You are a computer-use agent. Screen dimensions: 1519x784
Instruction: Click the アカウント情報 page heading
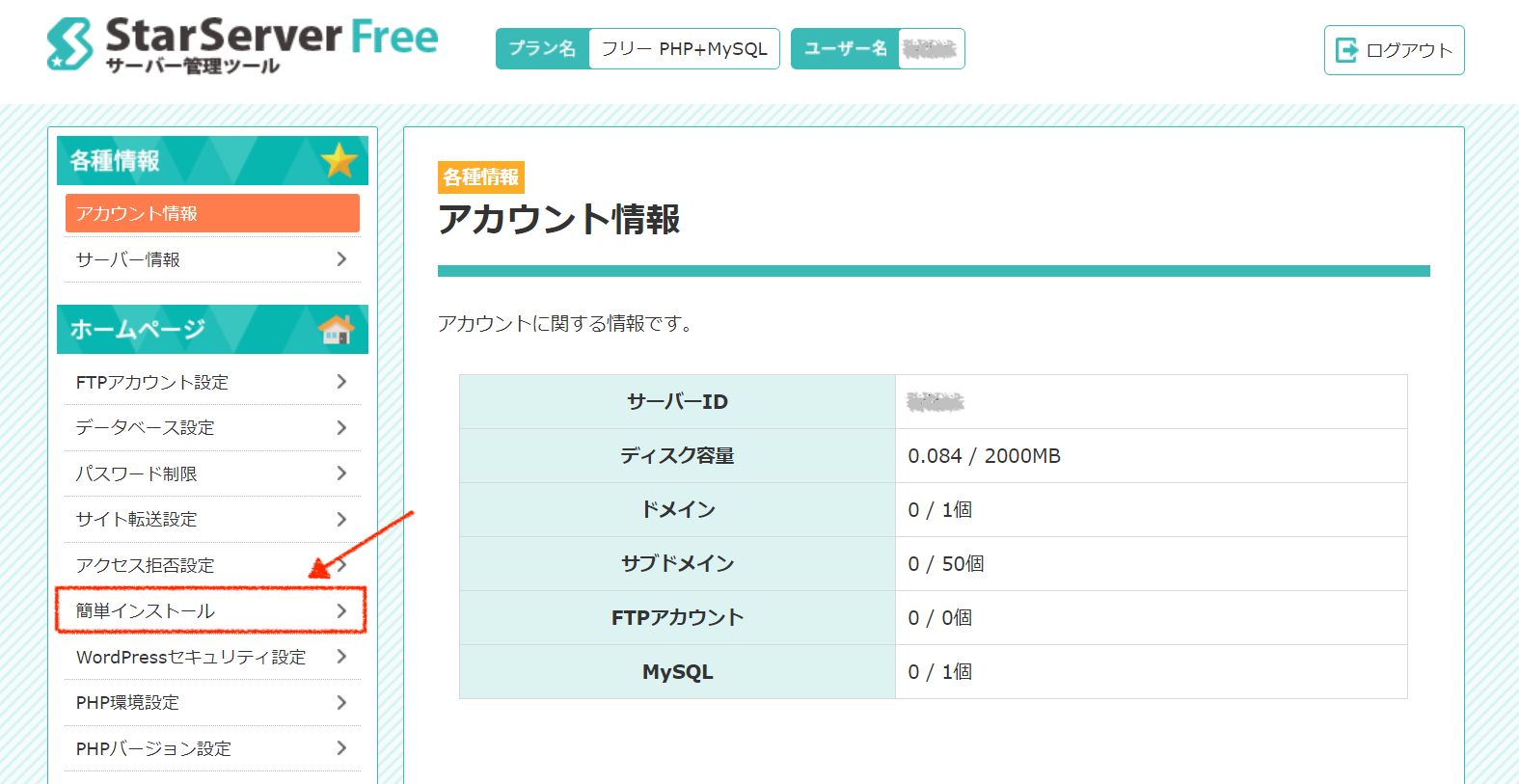click(559, 219)
